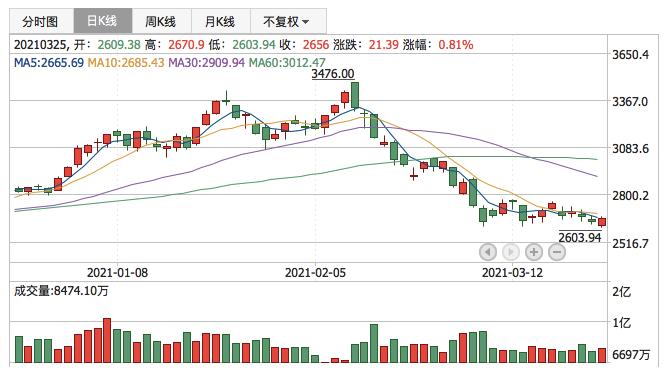Switch to the 月K线 tab
The width and height of the screenshot is (667, 373).
pyautogui.click(x=221, y=21)
